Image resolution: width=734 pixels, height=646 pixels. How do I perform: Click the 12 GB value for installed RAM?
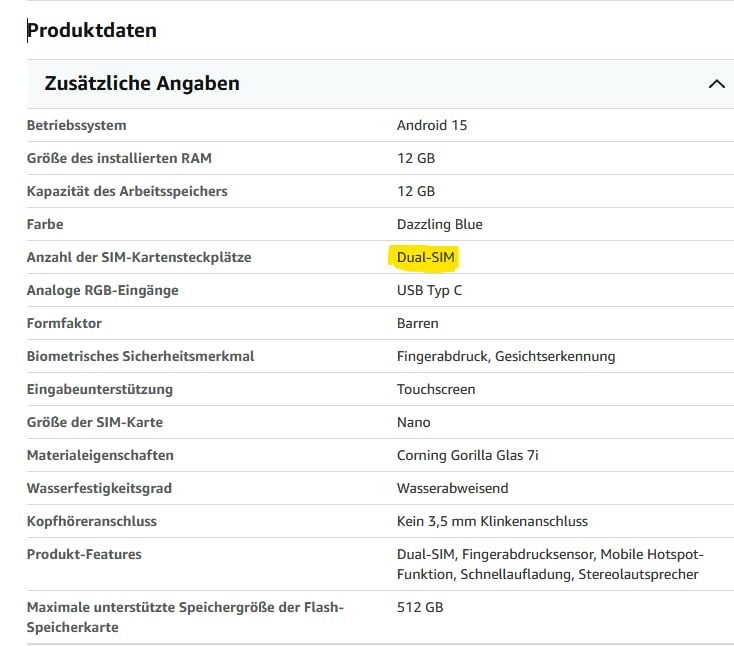[x=416, y=158]
